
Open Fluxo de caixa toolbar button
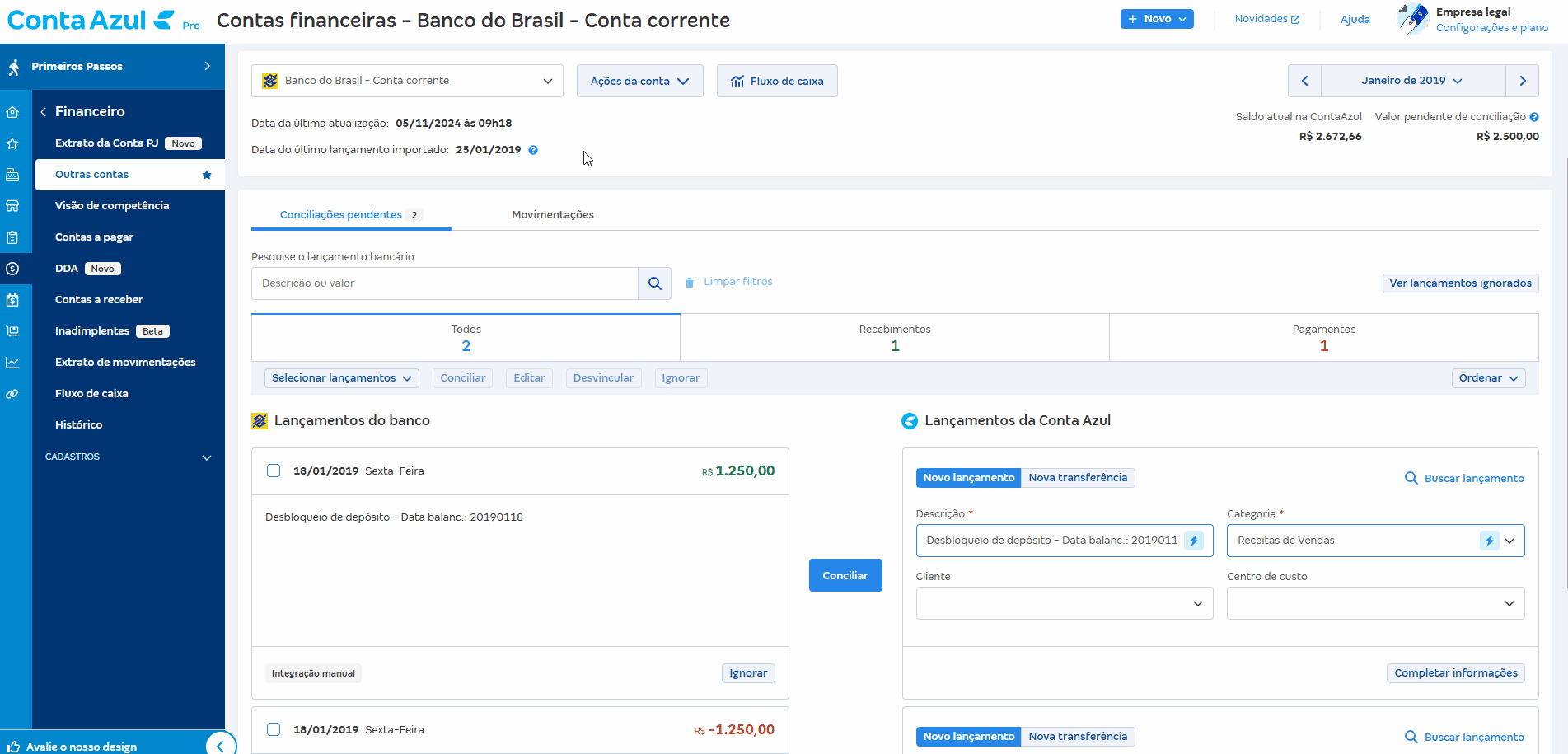pos(777,81)
